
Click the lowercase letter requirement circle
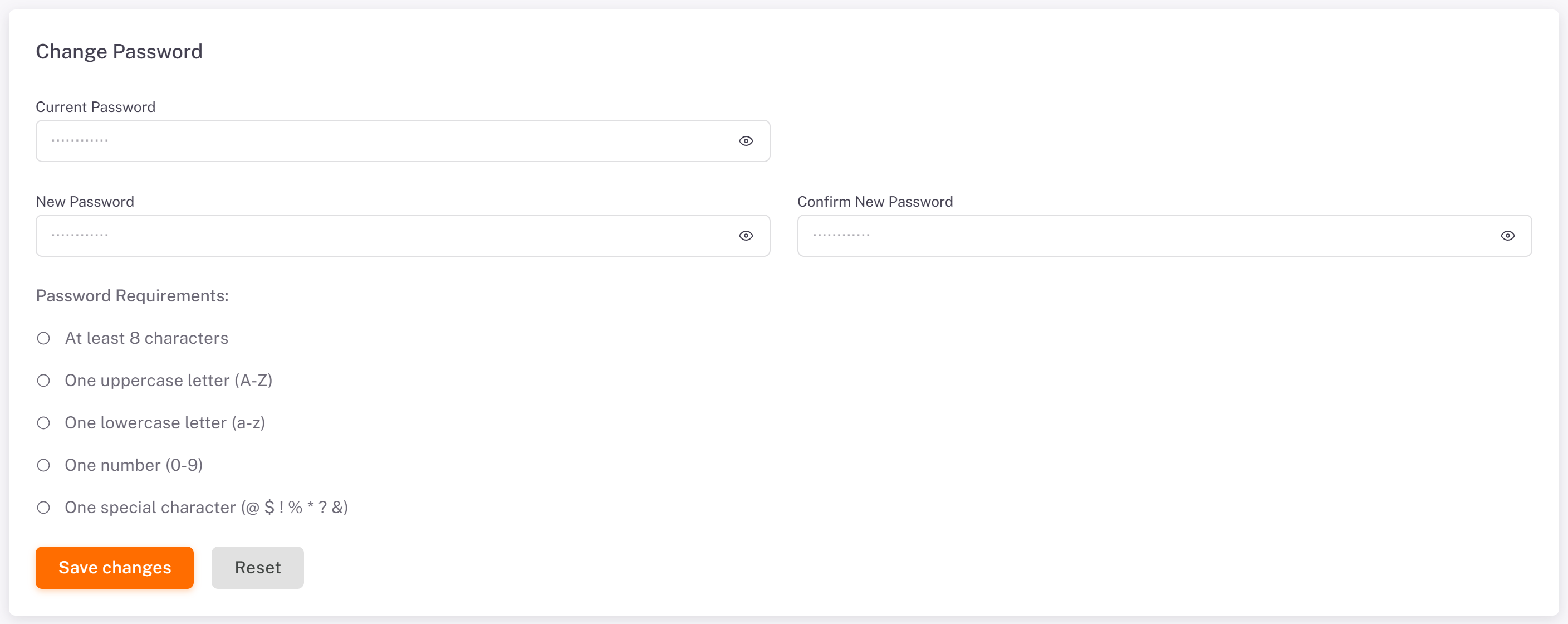tap(43, 423)
